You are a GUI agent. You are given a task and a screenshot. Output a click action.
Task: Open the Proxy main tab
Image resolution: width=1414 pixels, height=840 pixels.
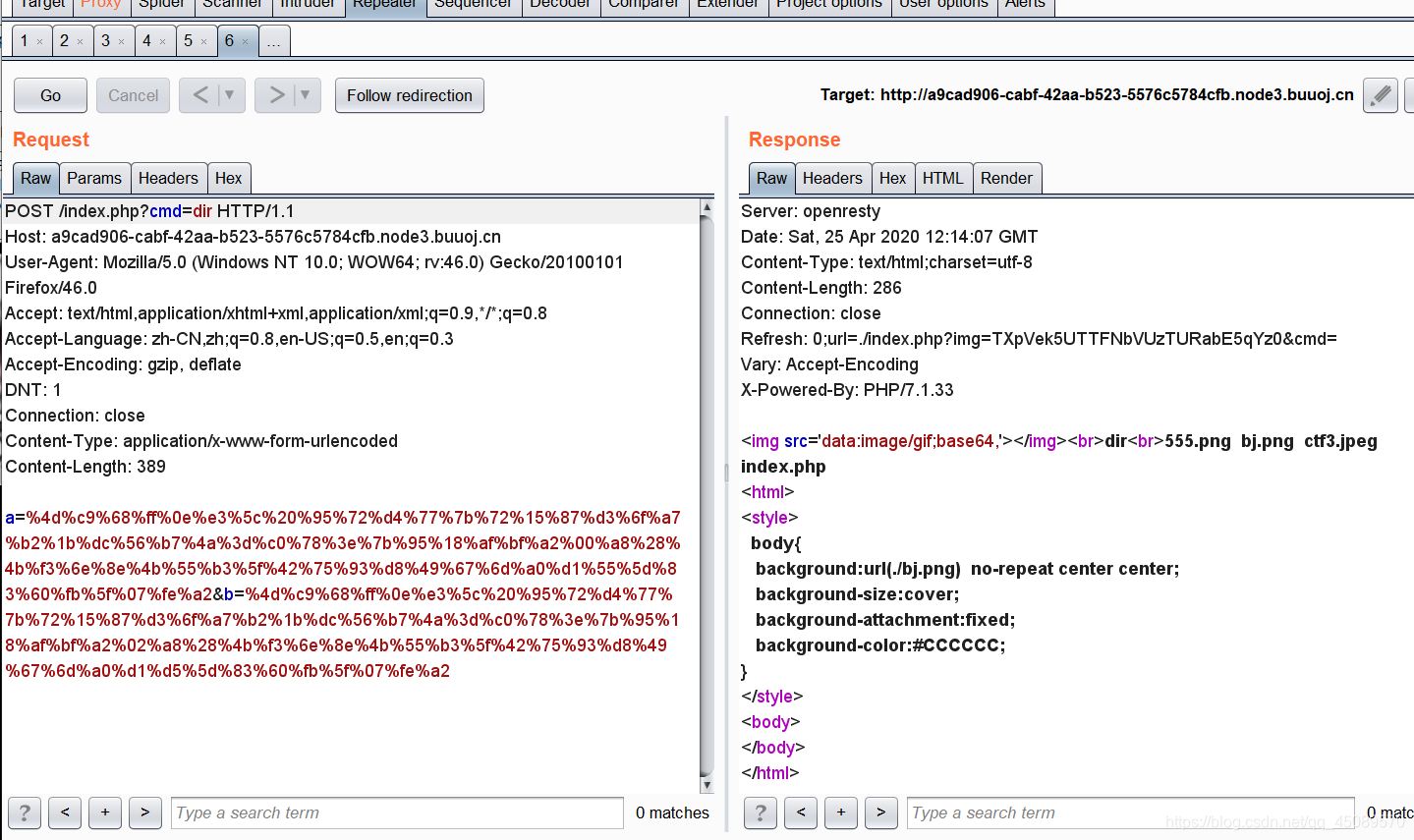[101, 5]
